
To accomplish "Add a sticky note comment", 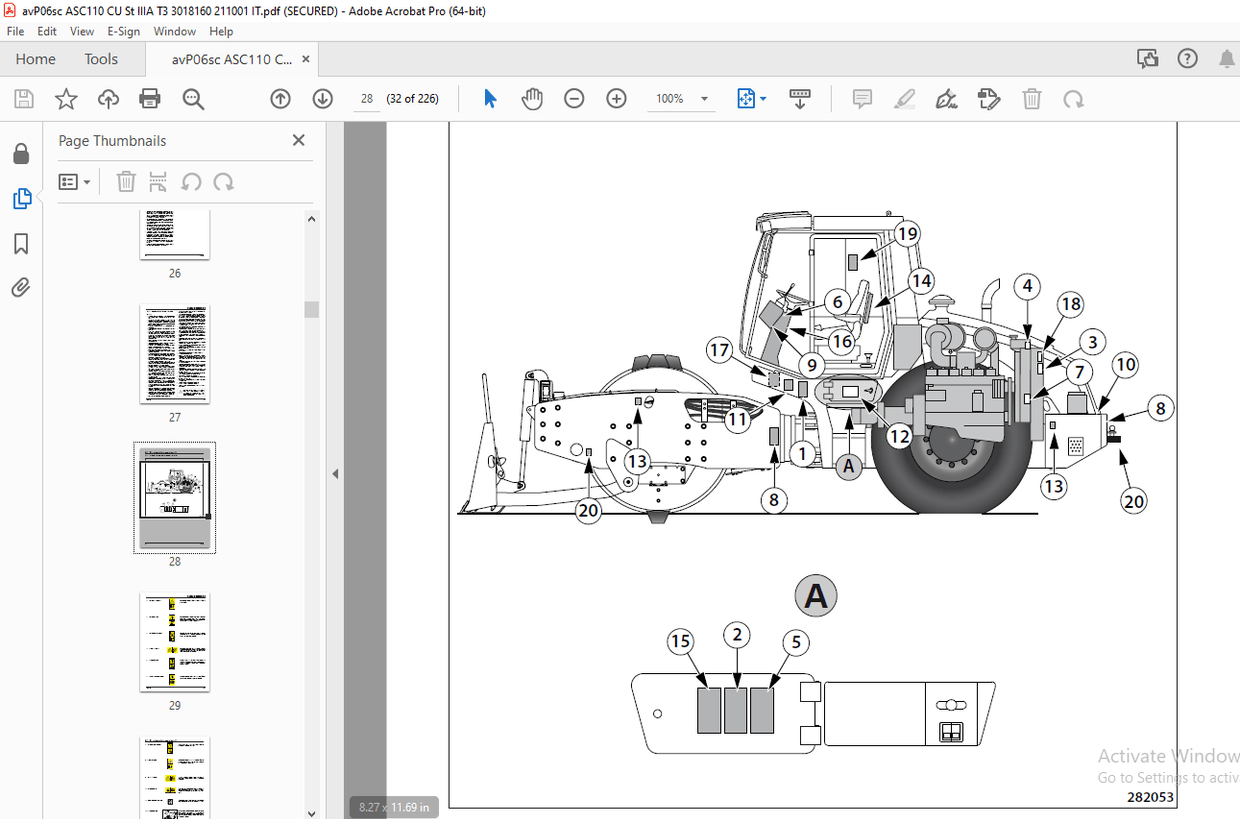I will tap(861, 98).
